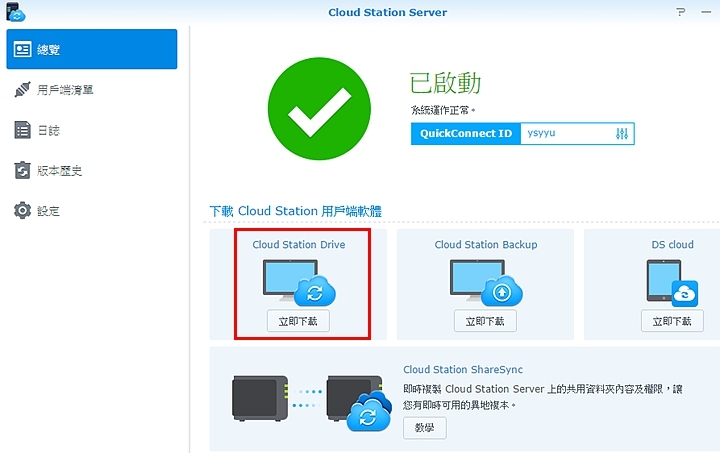This screenshot has width=720, height=453.
Task: Click the Cloud Station Drive monitor icon
Action: pyautogui.click(x=298, y=282)
